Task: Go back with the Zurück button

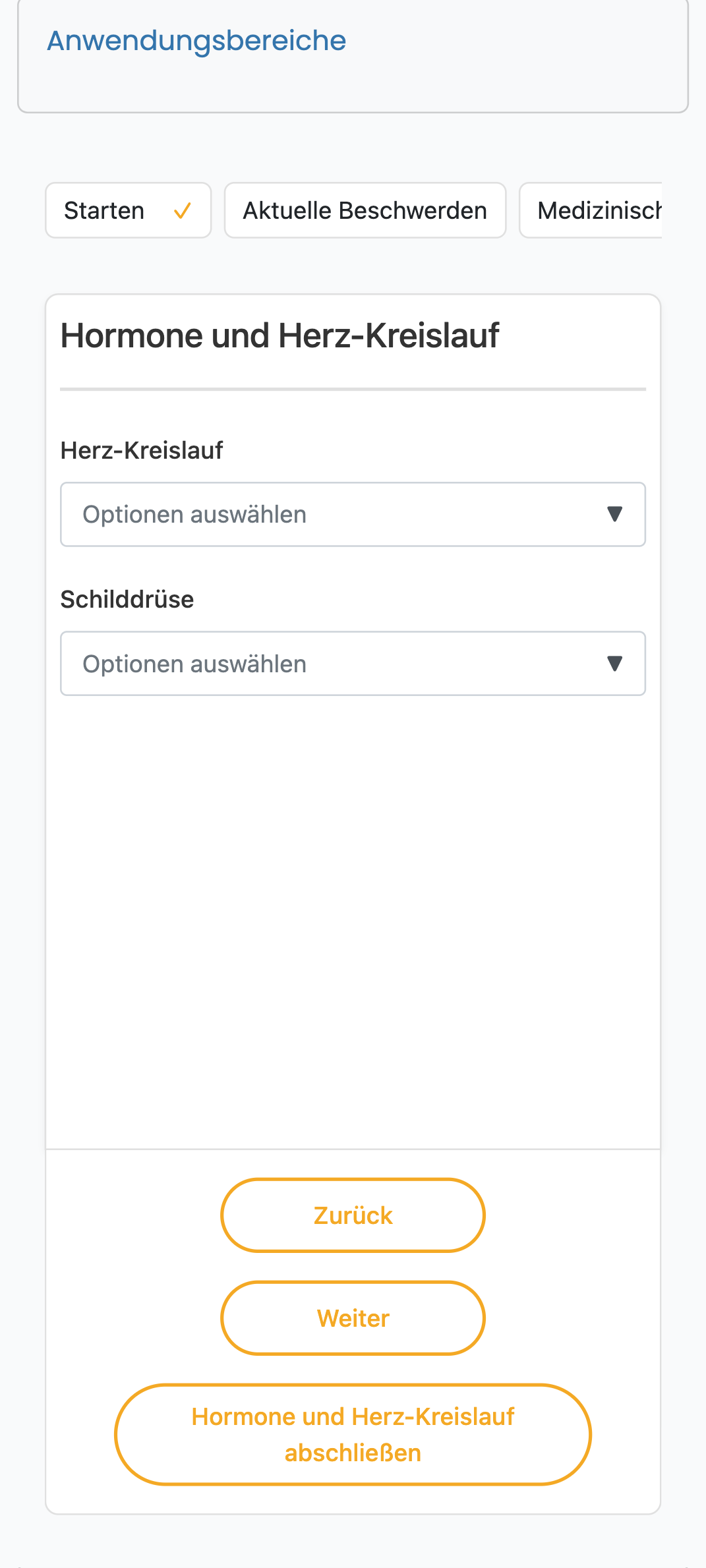Action: [x=353, y=1215]
